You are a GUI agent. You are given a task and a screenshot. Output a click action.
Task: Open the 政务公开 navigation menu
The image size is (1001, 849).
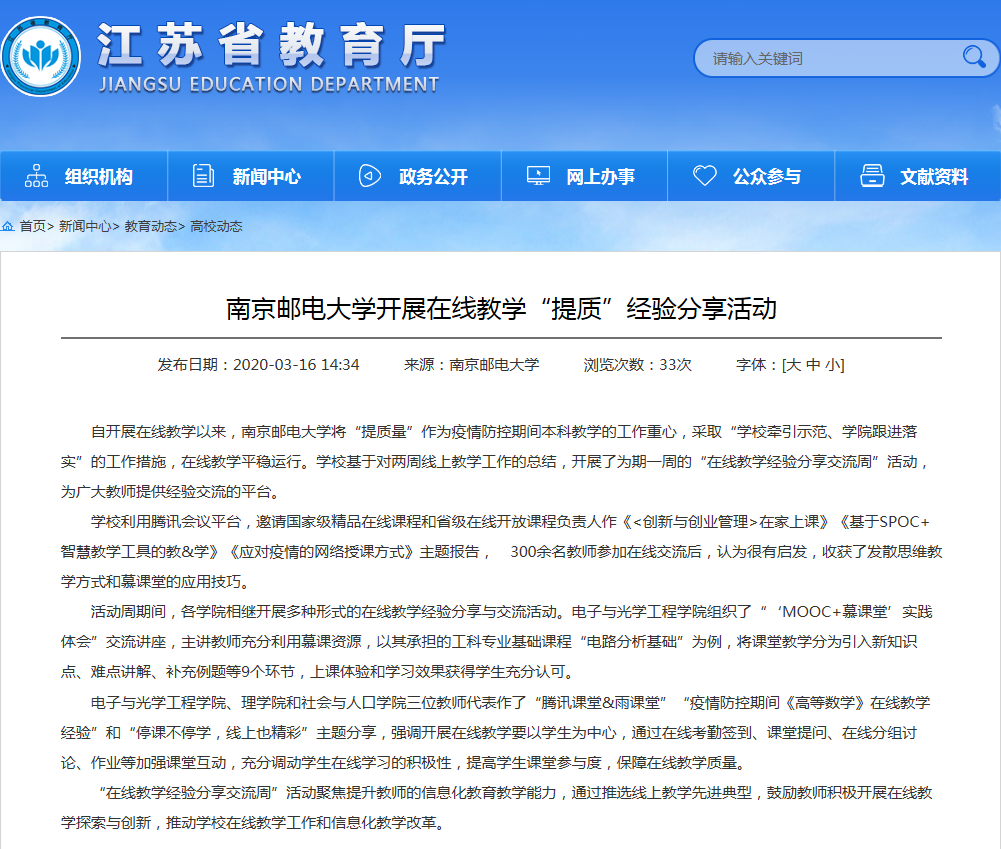(433, 177)
